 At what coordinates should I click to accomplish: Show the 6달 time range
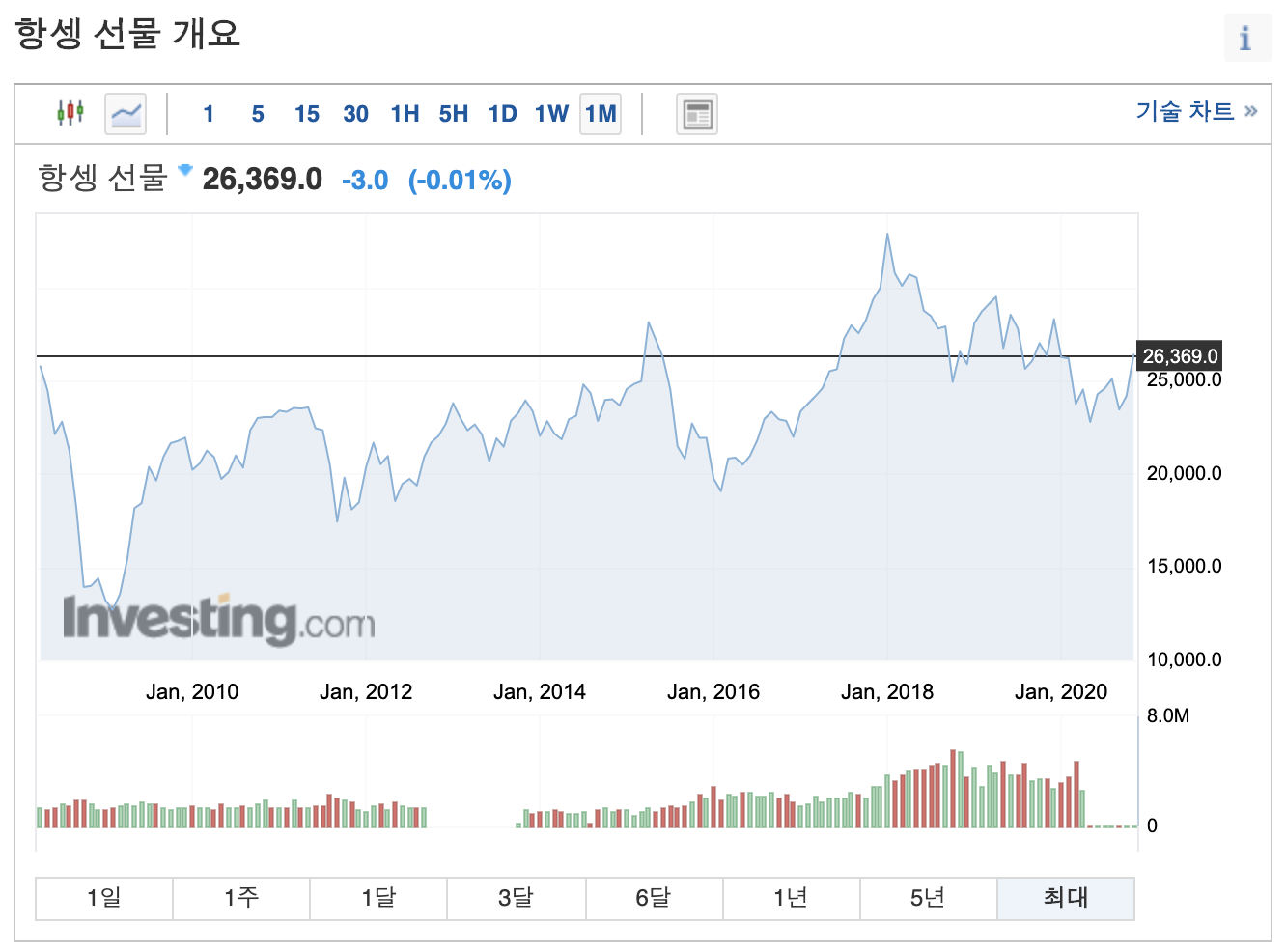click(654, 898)
